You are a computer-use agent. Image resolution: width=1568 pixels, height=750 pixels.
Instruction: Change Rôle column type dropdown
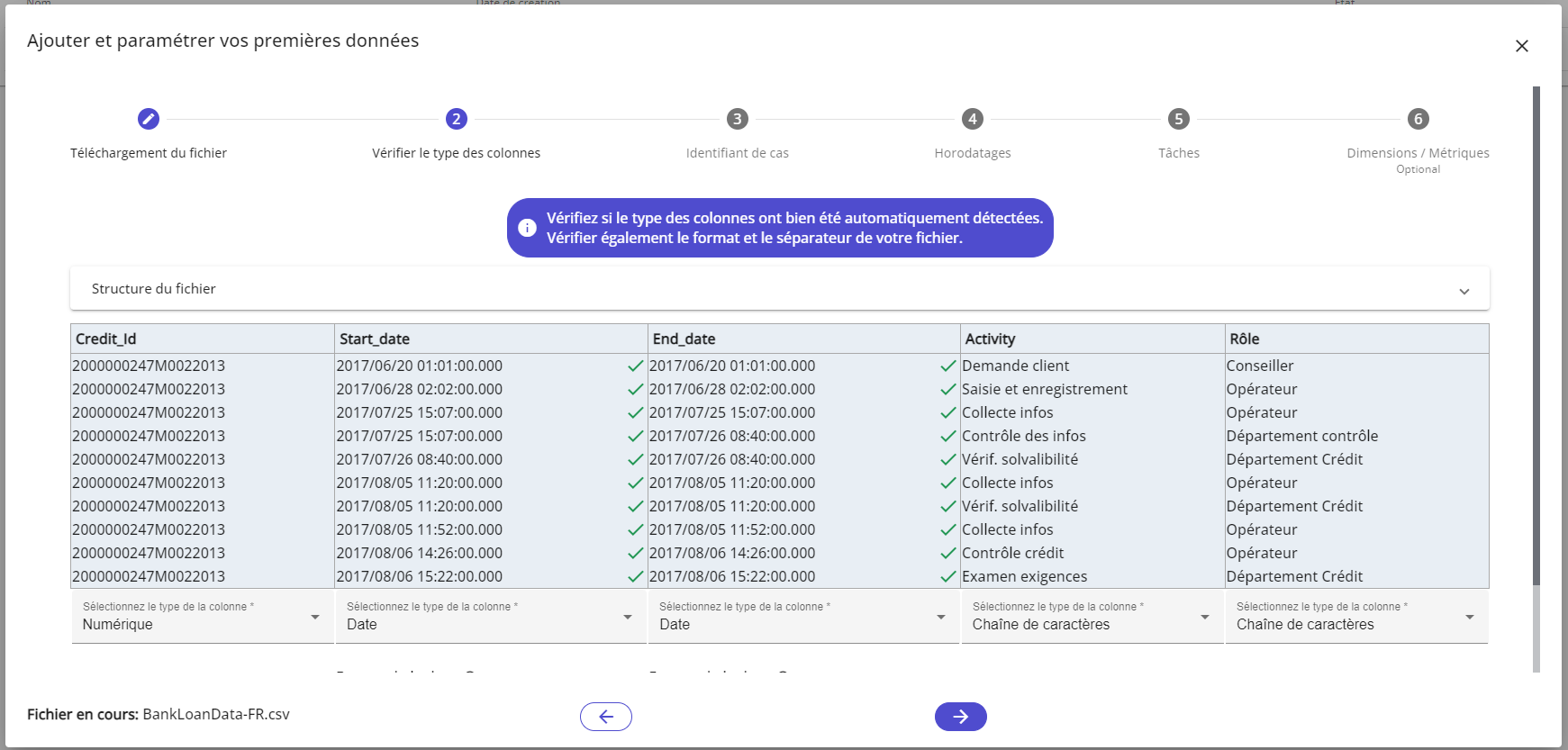pyautogui.click(x=1355, y=617)
